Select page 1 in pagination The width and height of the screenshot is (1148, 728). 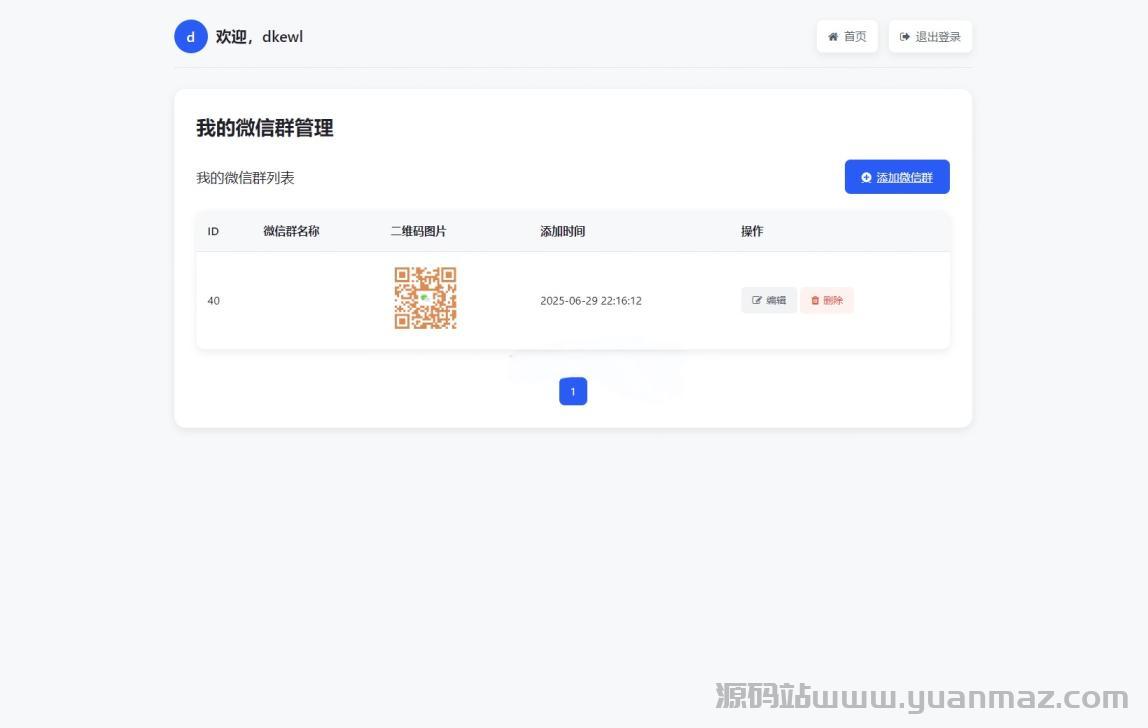click(573, 391)
